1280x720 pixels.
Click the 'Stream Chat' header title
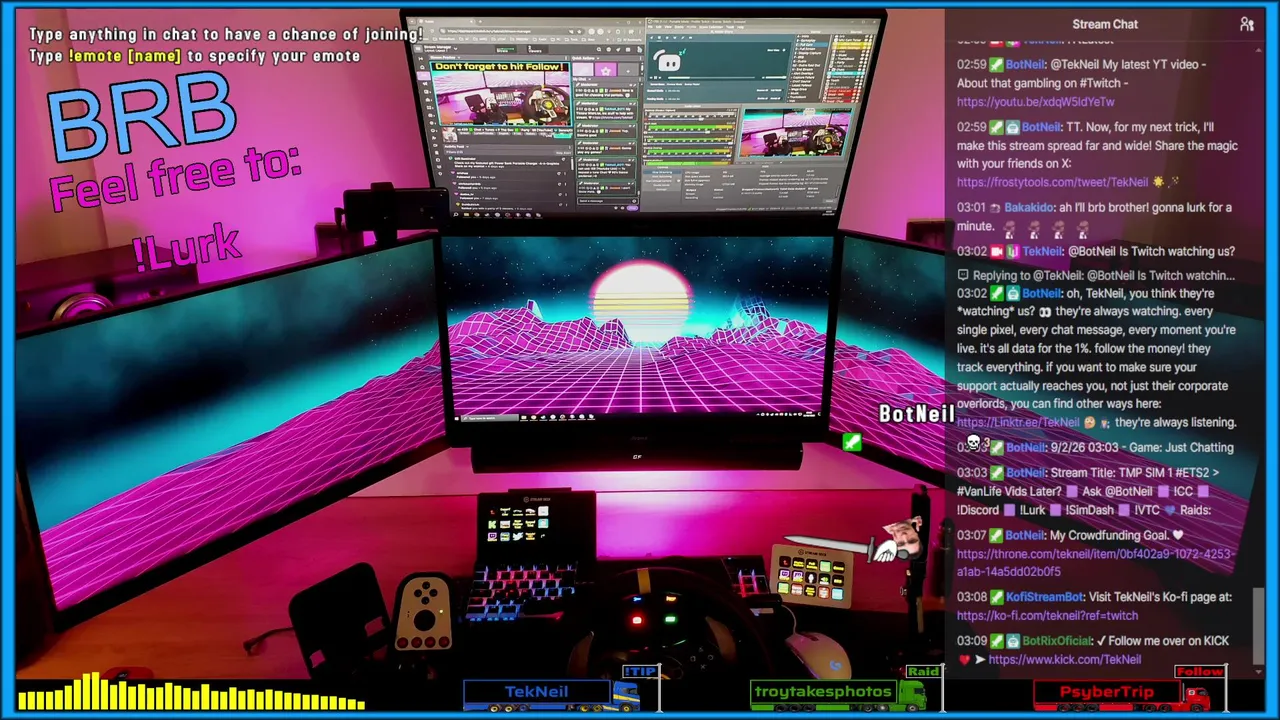click(1105, 24)
